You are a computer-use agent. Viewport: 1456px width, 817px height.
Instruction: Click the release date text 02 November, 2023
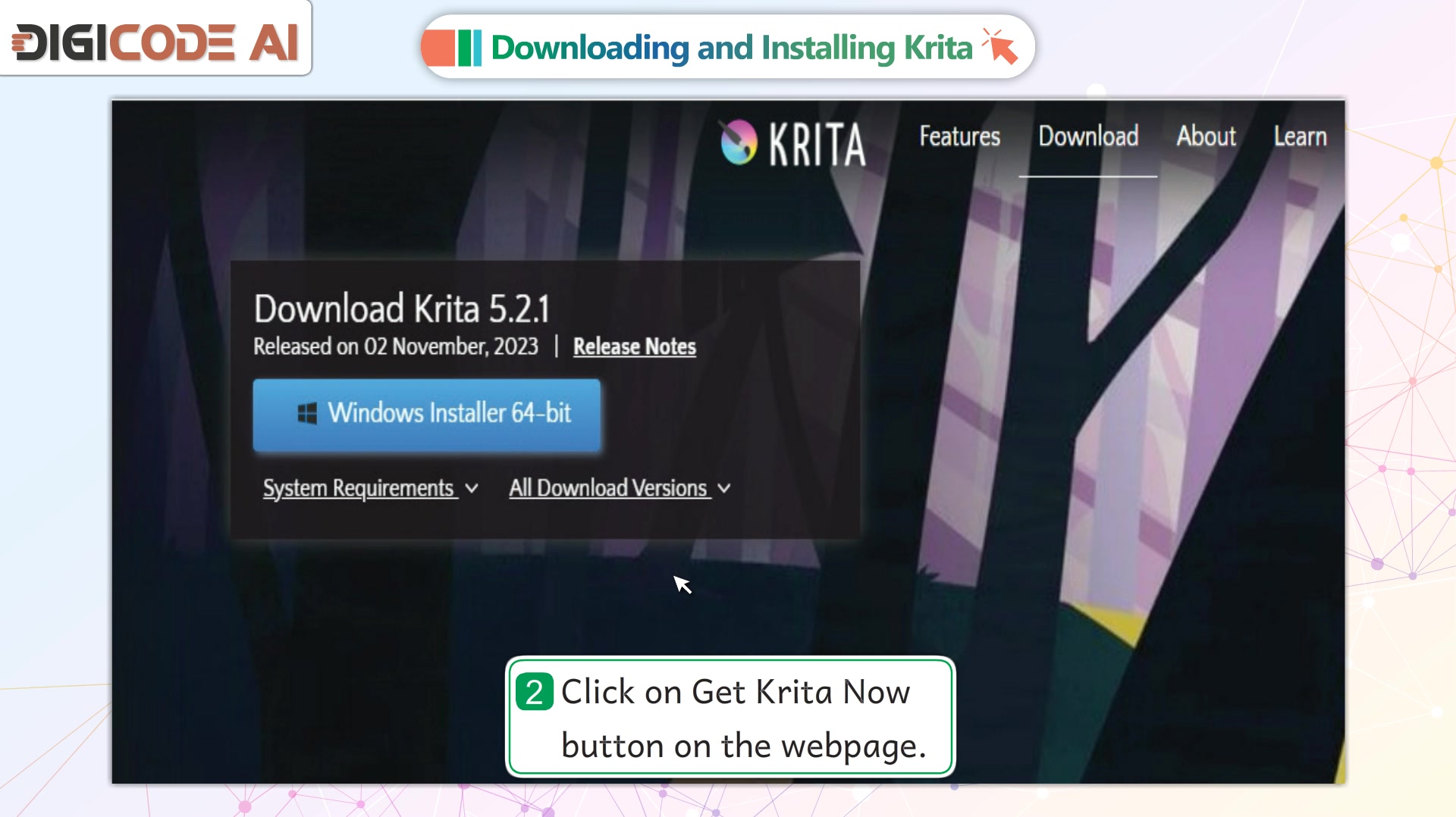pos(451,346)
